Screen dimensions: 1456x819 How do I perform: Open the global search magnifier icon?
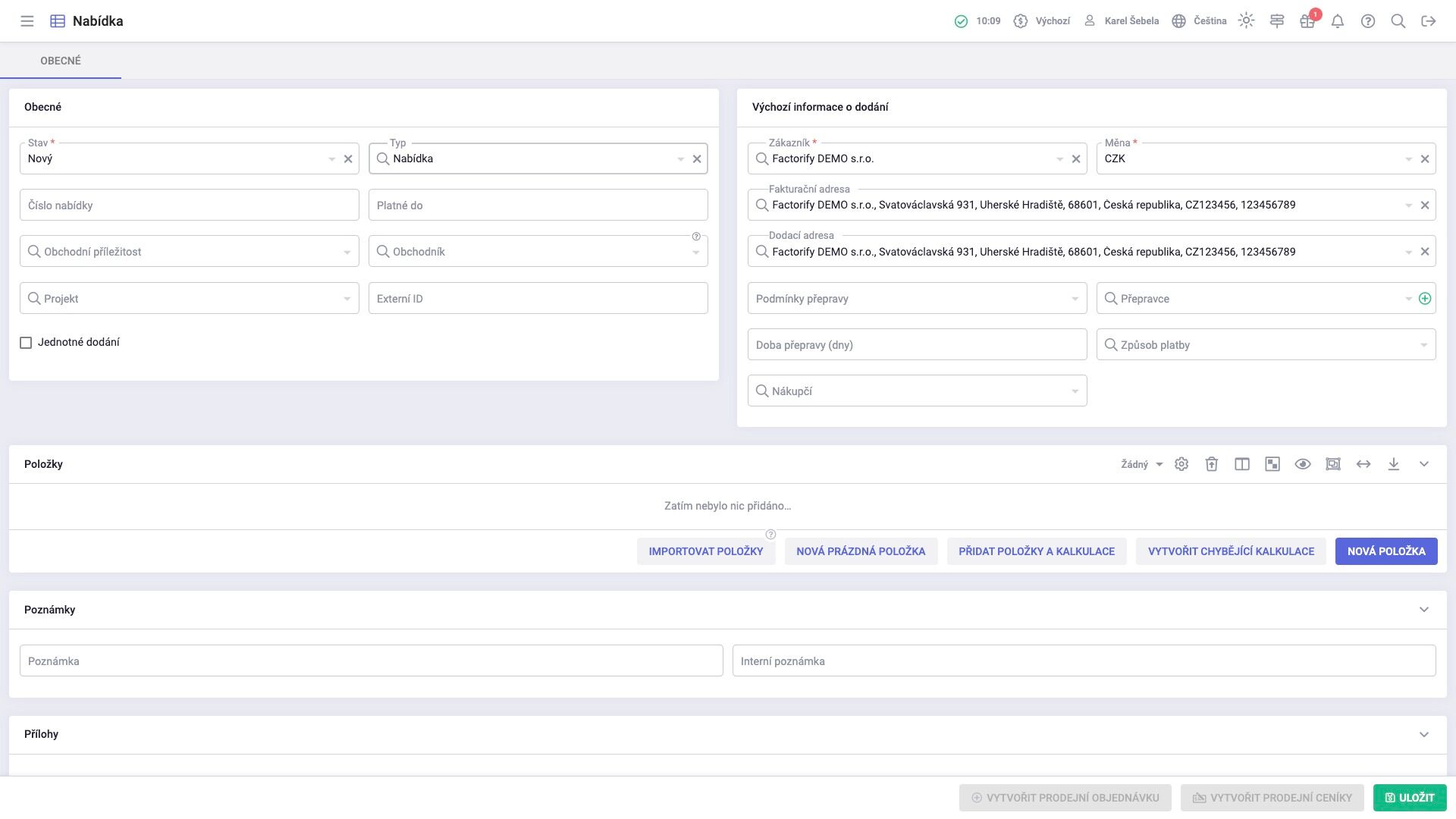click(x=1398, y=21)
